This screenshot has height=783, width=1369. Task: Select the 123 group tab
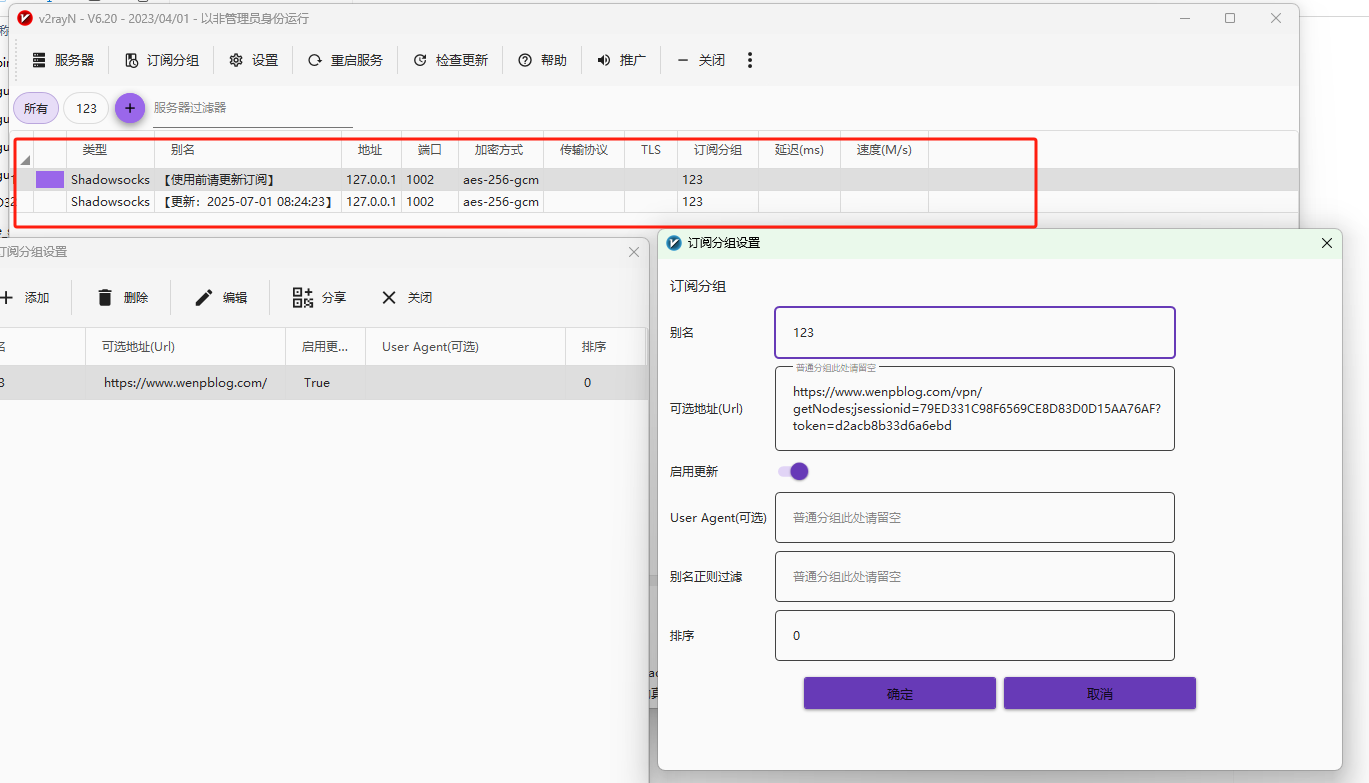coord(86,108)
